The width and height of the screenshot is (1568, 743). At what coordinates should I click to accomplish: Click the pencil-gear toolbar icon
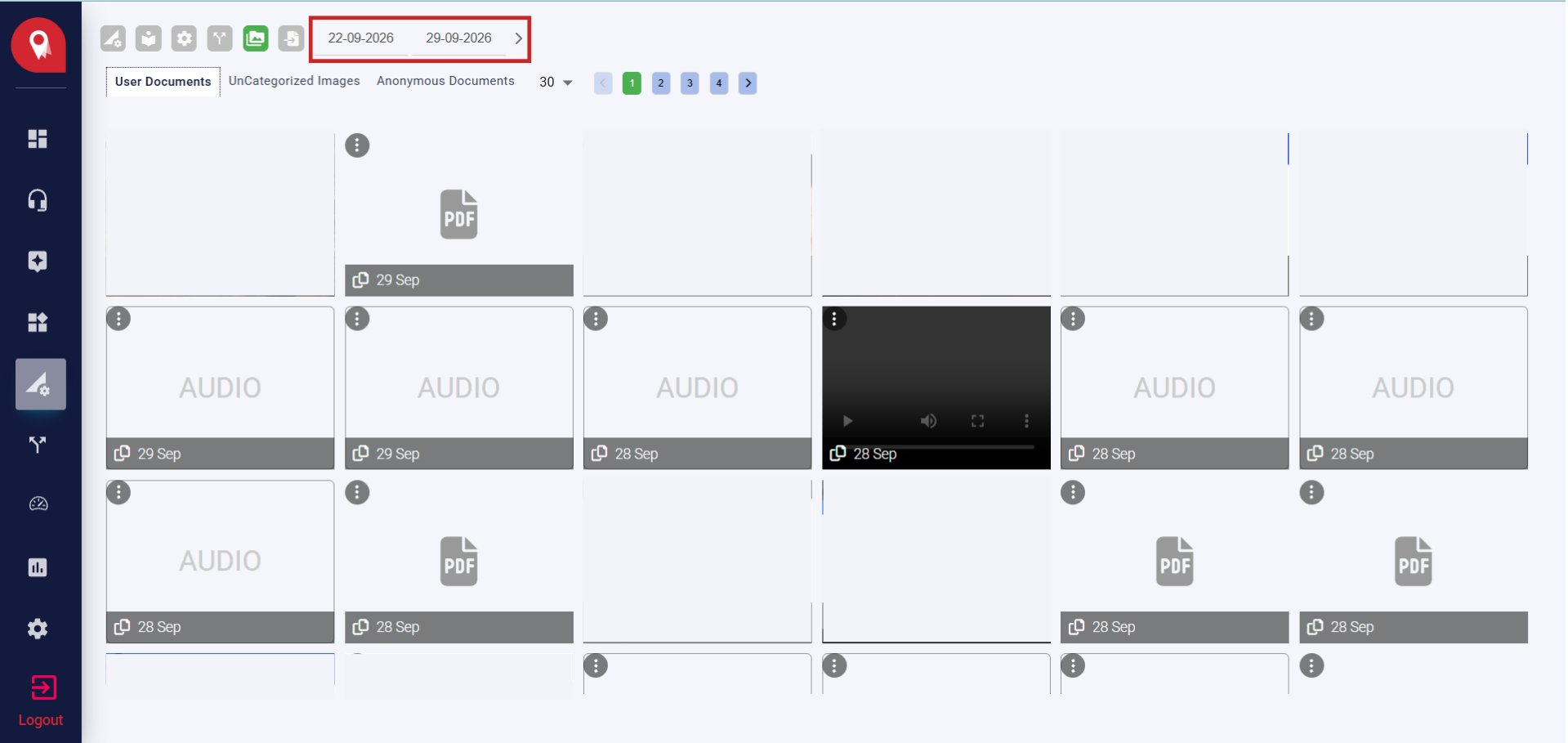[x=113, y=38]
